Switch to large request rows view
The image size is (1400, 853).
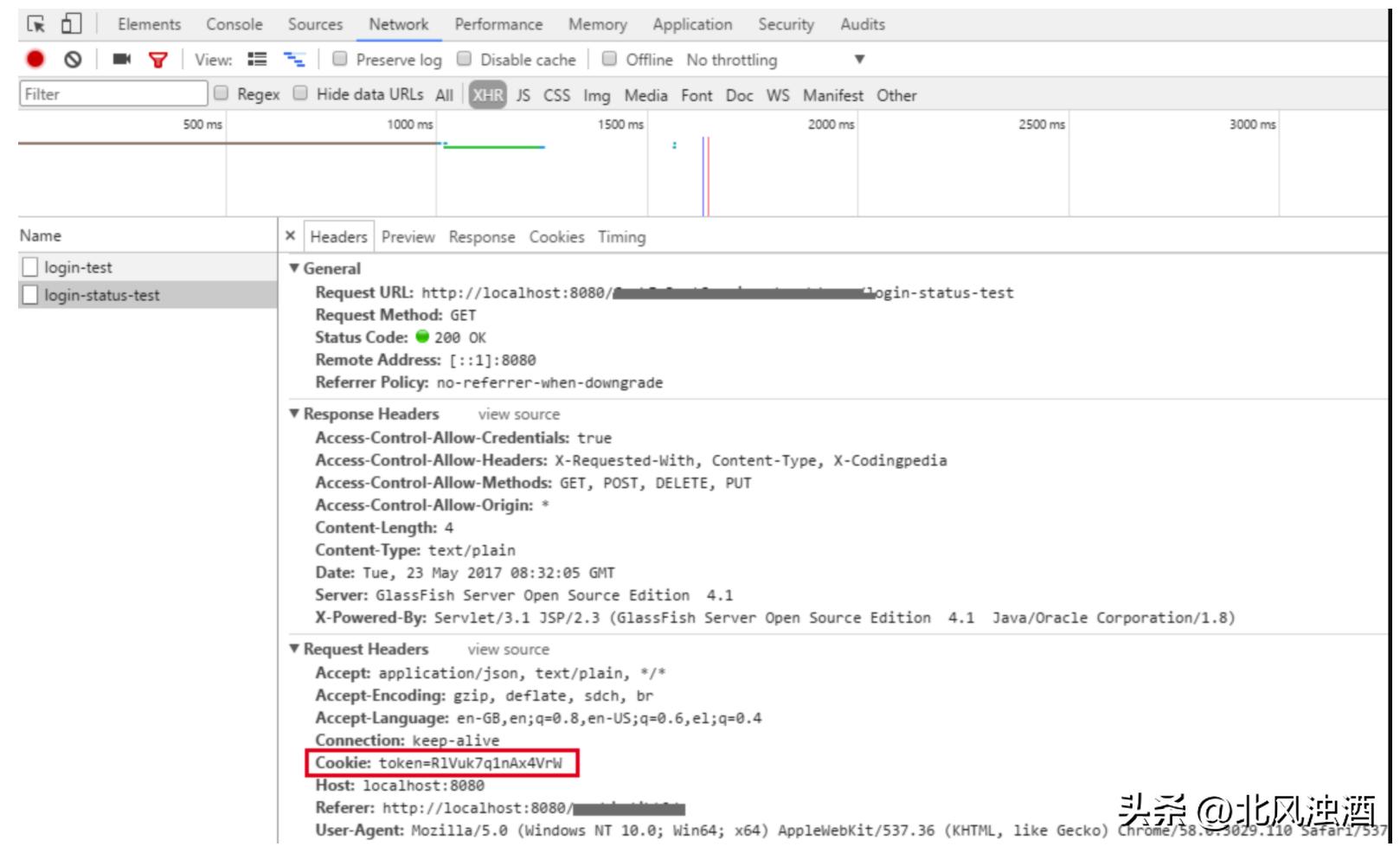tap(257, 60)
